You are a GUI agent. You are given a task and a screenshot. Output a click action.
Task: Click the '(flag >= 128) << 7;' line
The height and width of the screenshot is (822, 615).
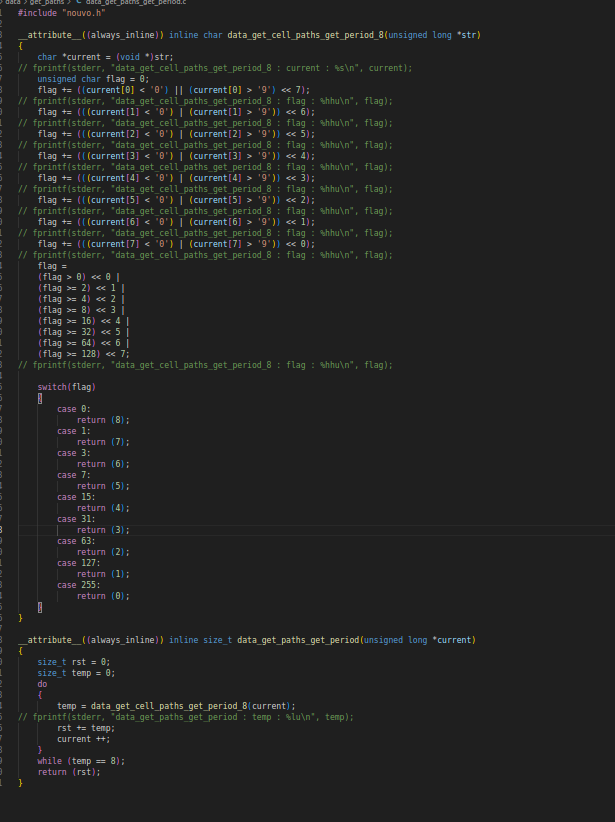83,354
